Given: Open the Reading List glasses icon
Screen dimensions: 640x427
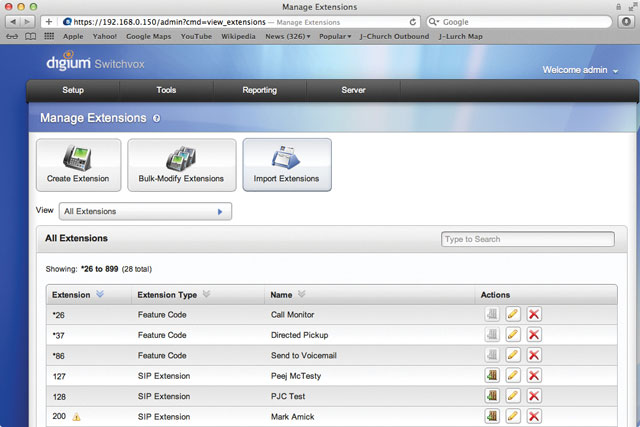Looking at the screenshot, I should tap(12, 36).
